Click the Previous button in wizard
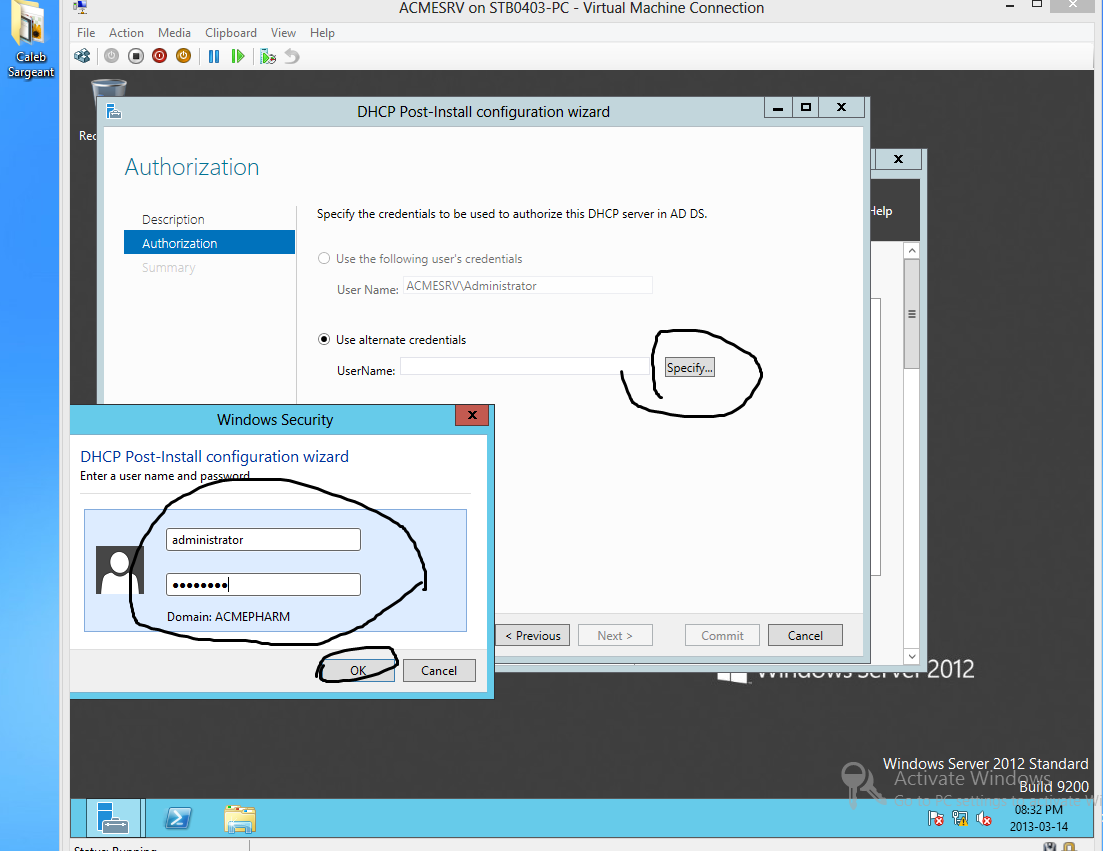Image resolution: width=1103 pixels, height=851 pixels. pos(533,635)
